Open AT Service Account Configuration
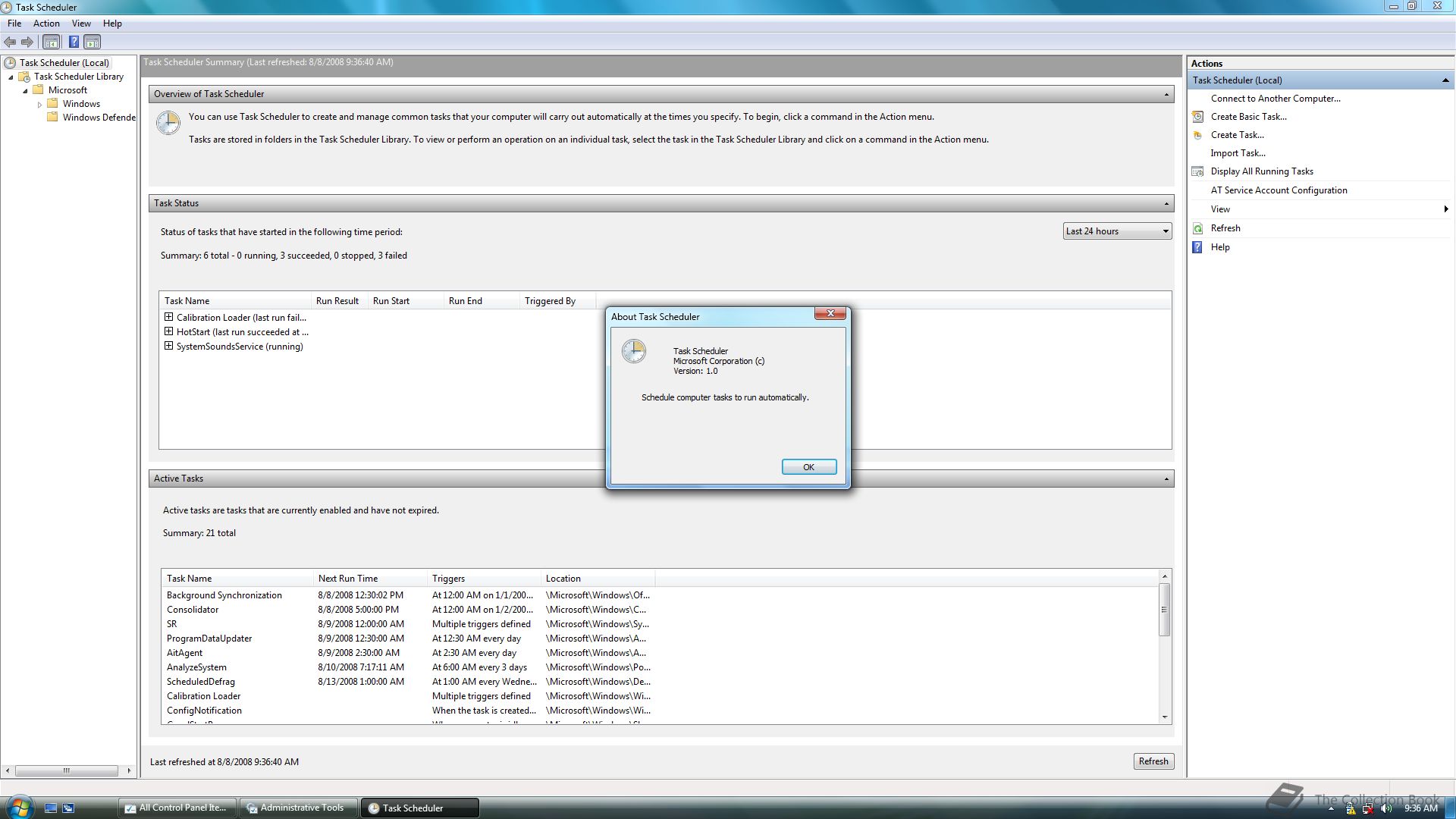Viewport: 1456px width, 819px height. (1279, 190)
